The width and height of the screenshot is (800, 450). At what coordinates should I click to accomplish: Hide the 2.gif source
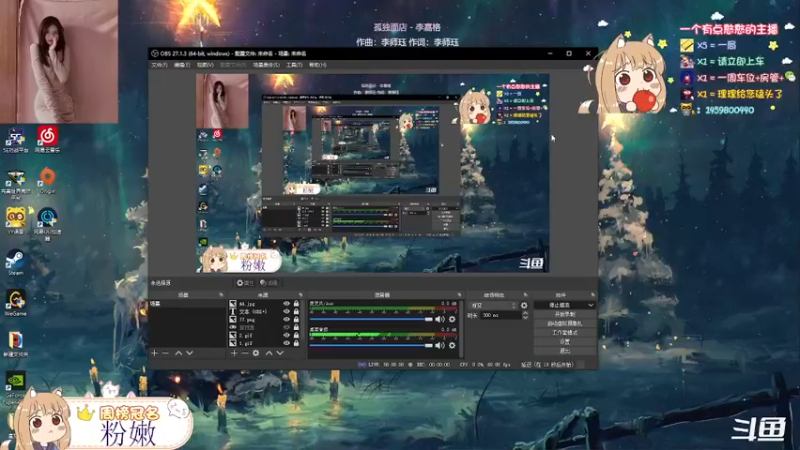pyautogui.click(x=286, y=335)
